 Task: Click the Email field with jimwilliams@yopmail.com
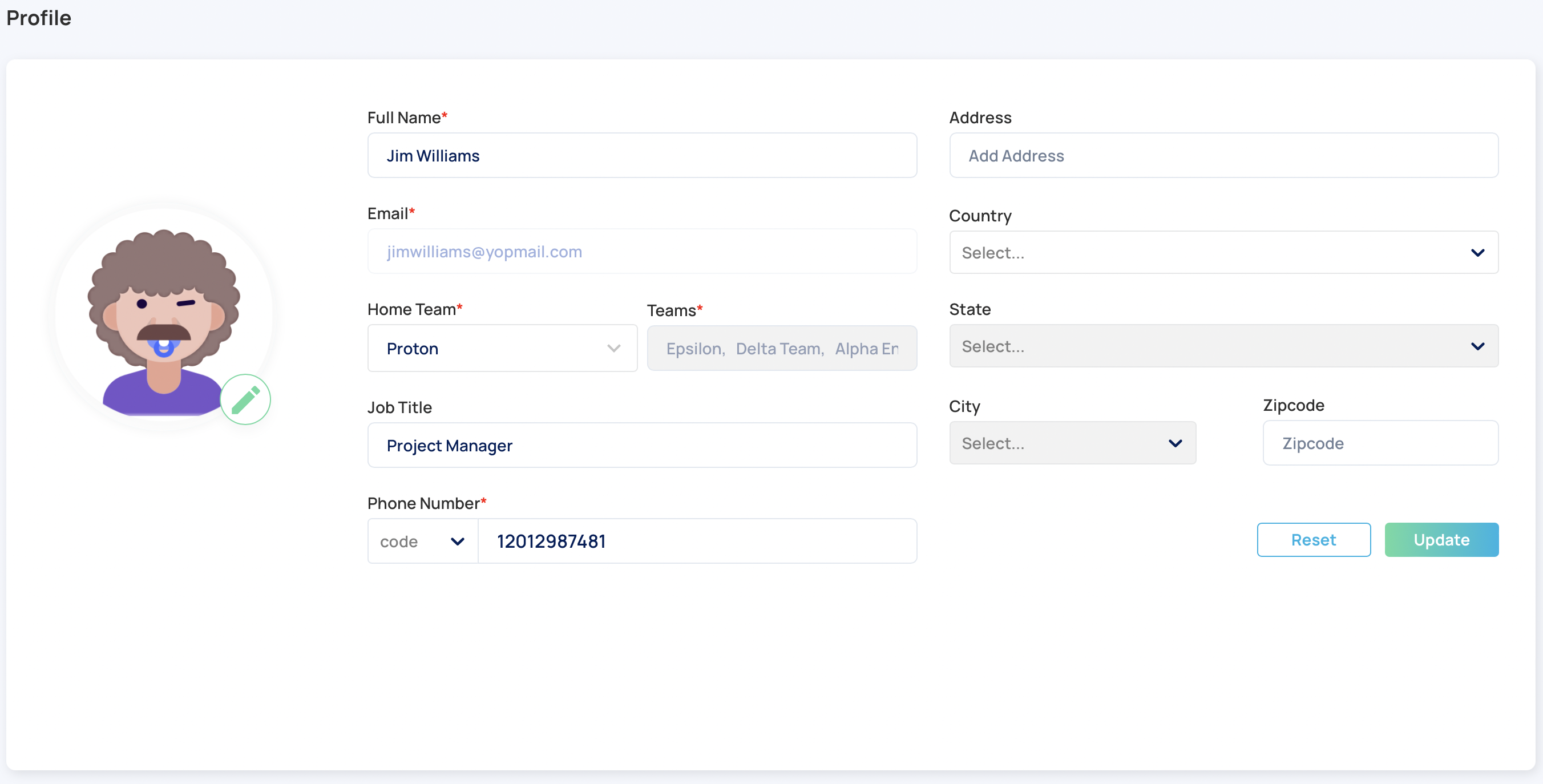click(641, 252)
